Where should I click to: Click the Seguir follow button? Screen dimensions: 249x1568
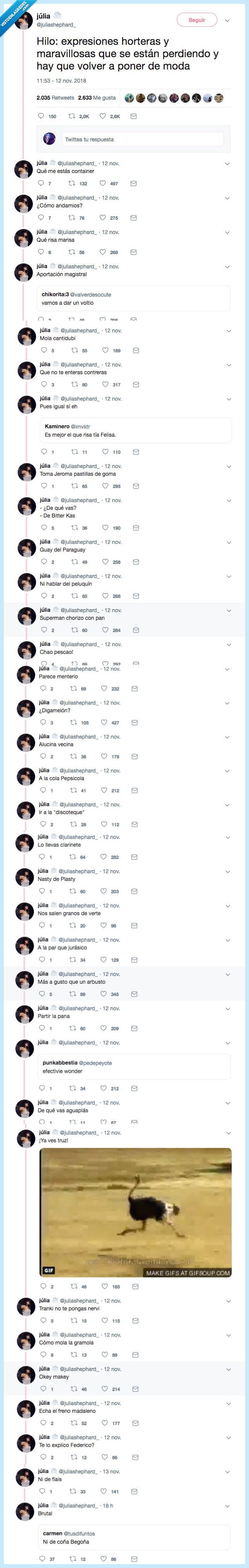pyautogui.click(x=196, y=20)
